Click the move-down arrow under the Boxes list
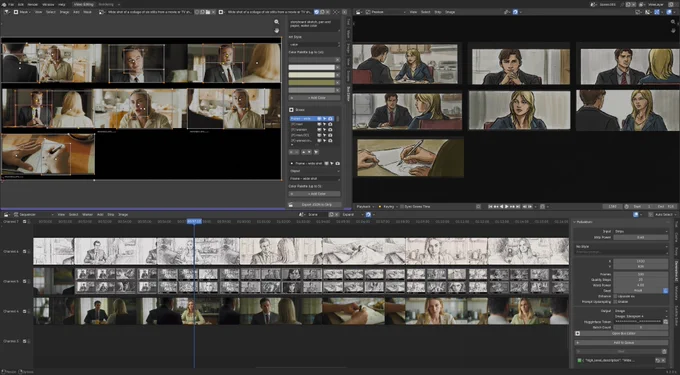The width and height of the screenshot is (680, 375). [309, 152]
